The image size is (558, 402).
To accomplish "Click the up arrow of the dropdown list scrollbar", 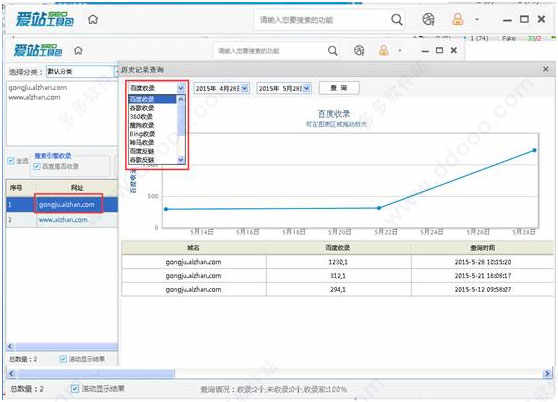I will [181, 99].
